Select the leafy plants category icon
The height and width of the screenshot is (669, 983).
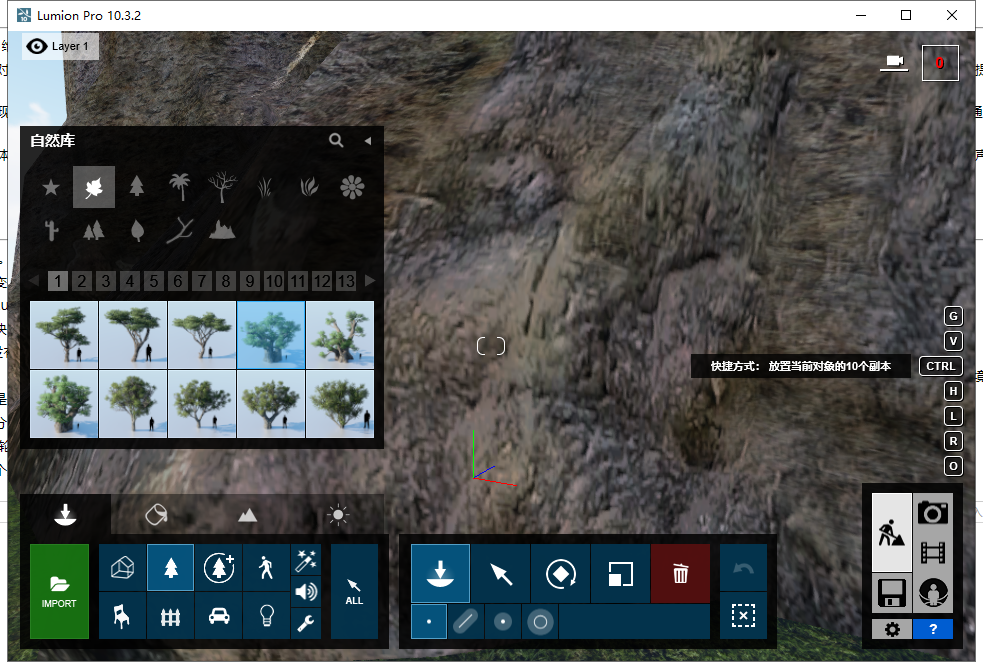[x=309, y=187]
